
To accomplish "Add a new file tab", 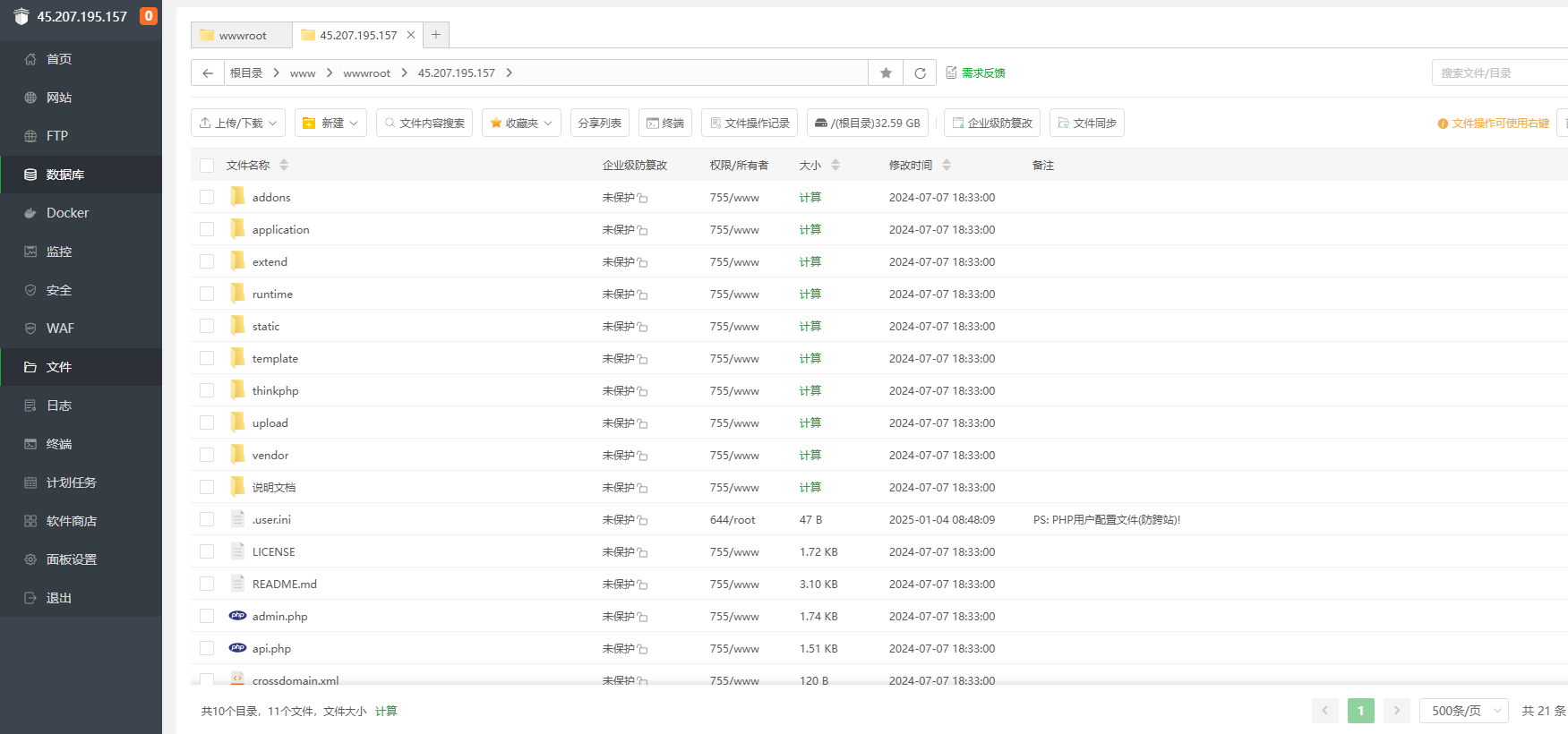I will point(436,35).
